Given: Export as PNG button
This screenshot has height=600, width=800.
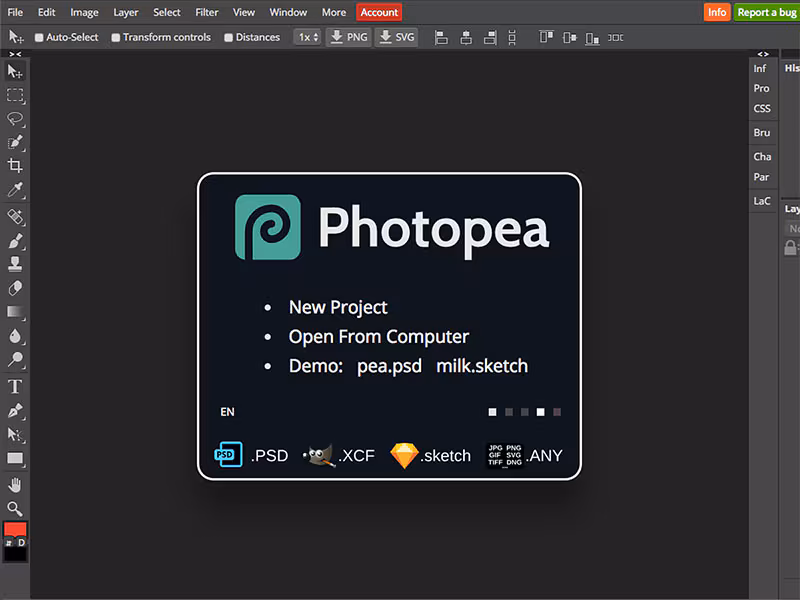Looking at the screenshot, I should pyautogui.click(x=349, y=37).
